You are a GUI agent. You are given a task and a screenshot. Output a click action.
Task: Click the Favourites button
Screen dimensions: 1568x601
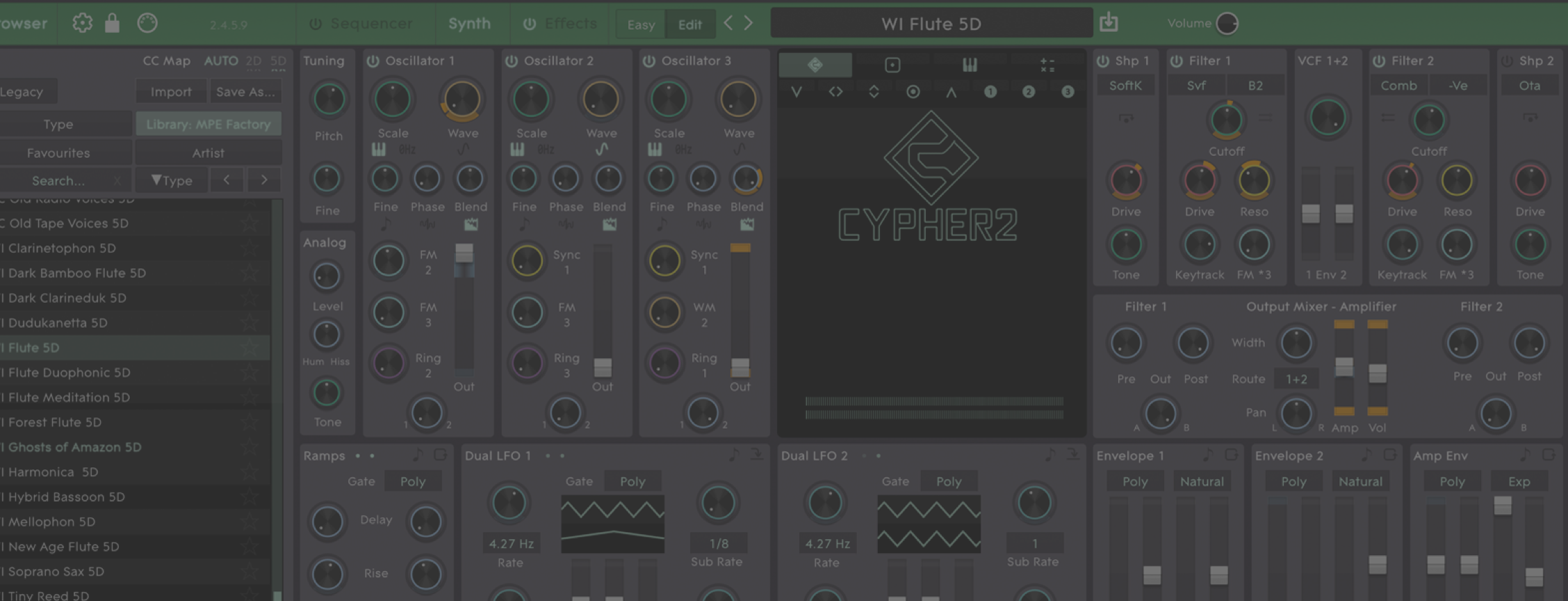tap(58, 152)
